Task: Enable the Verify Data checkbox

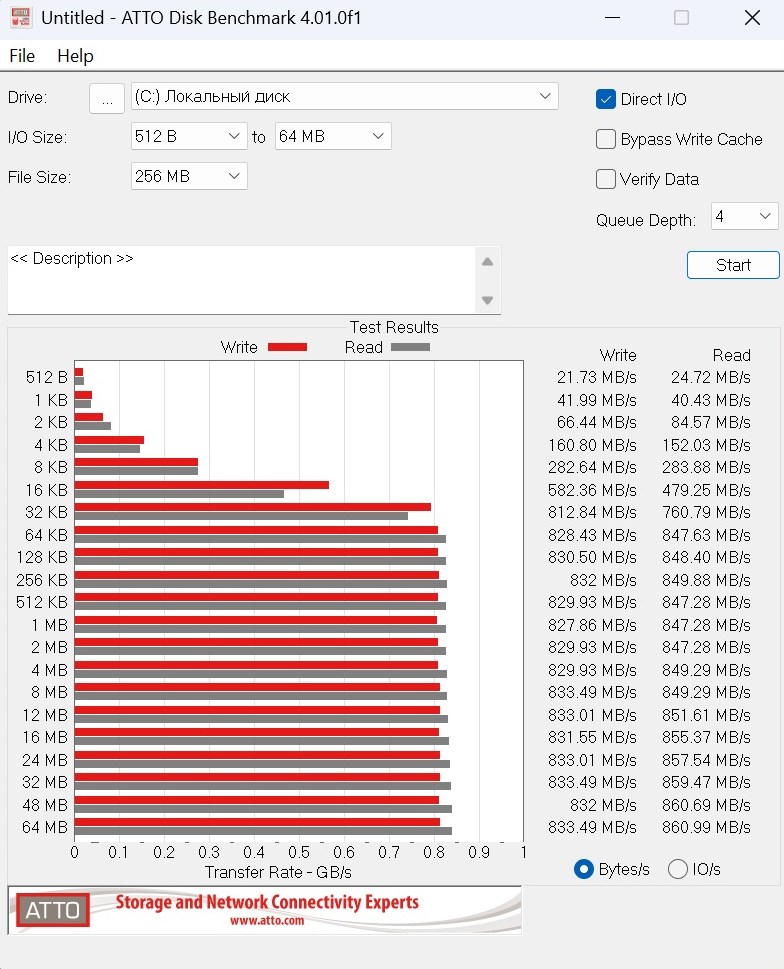Action: click(605, 179)
